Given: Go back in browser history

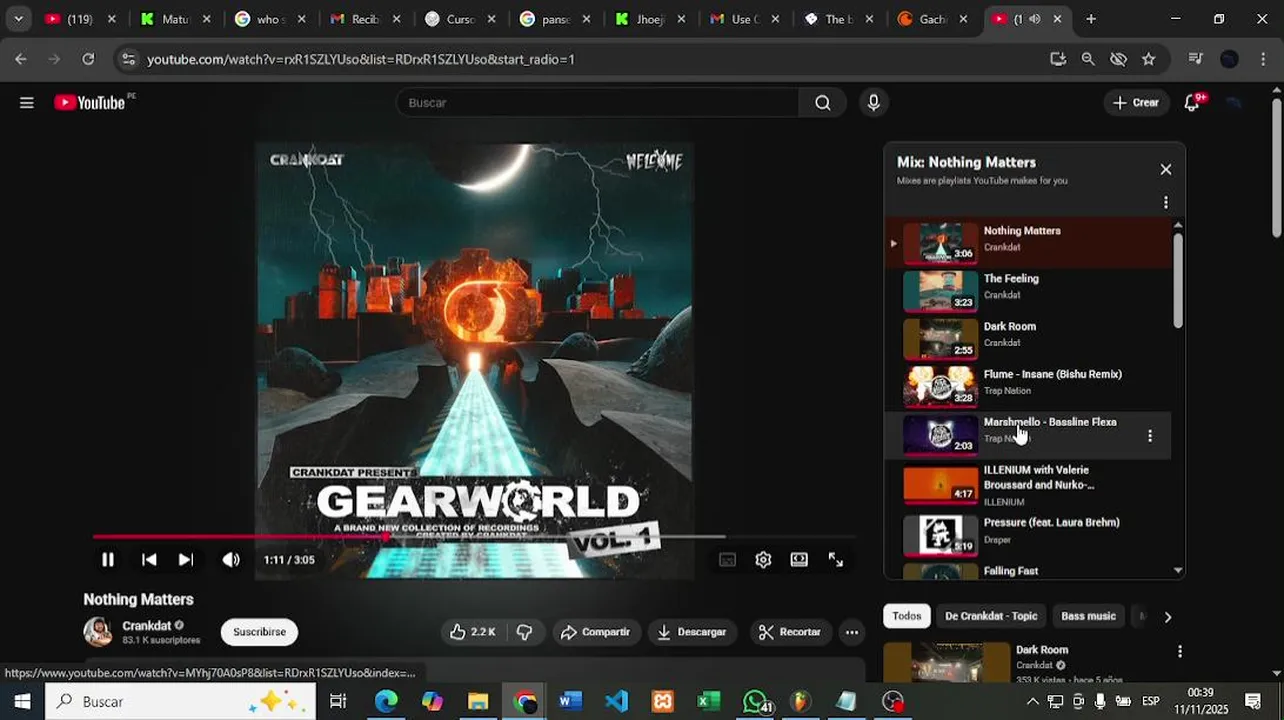Looking at the screenshot, I should click(x=21, y=59).
